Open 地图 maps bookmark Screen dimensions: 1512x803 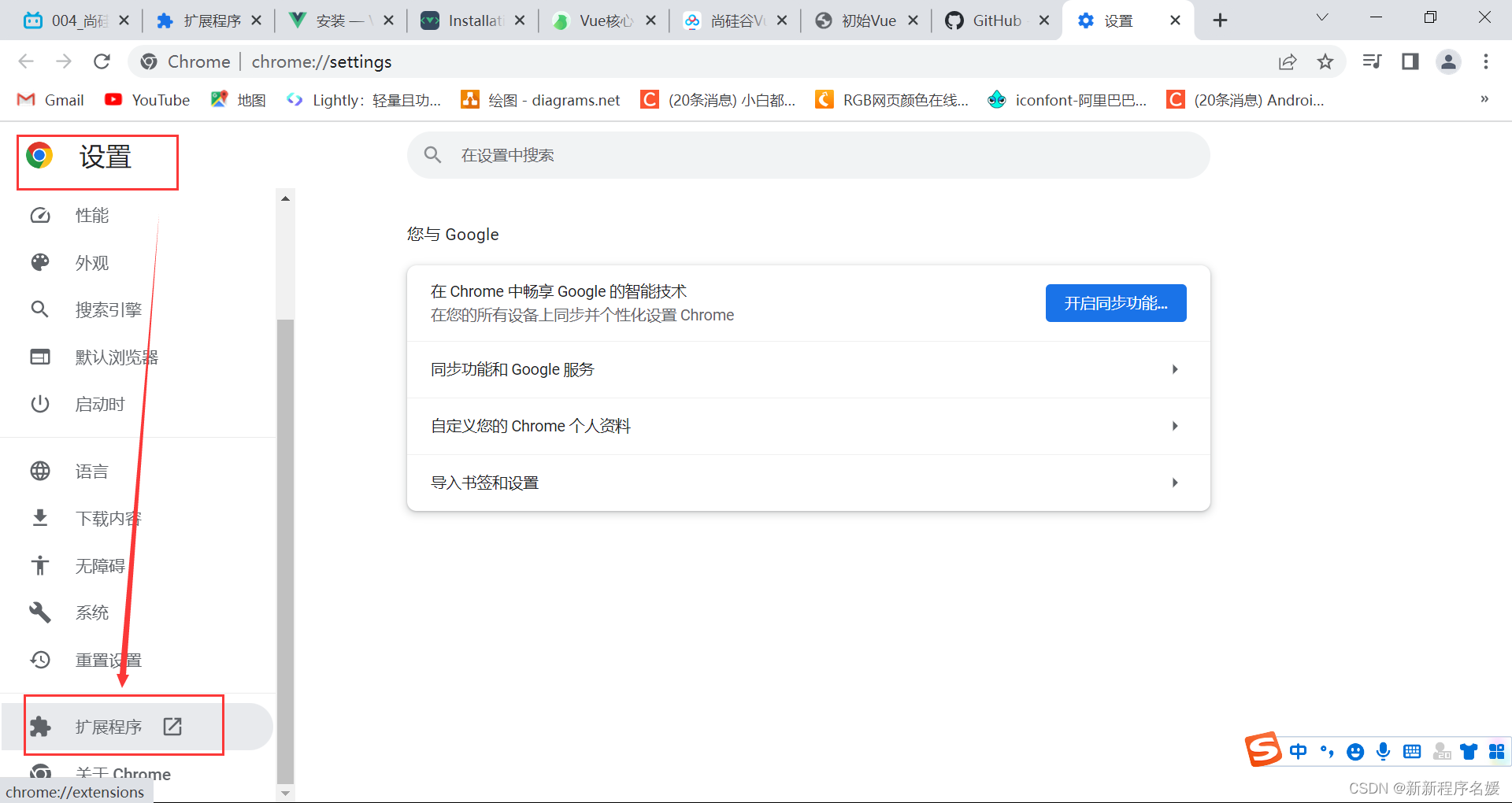239,100
